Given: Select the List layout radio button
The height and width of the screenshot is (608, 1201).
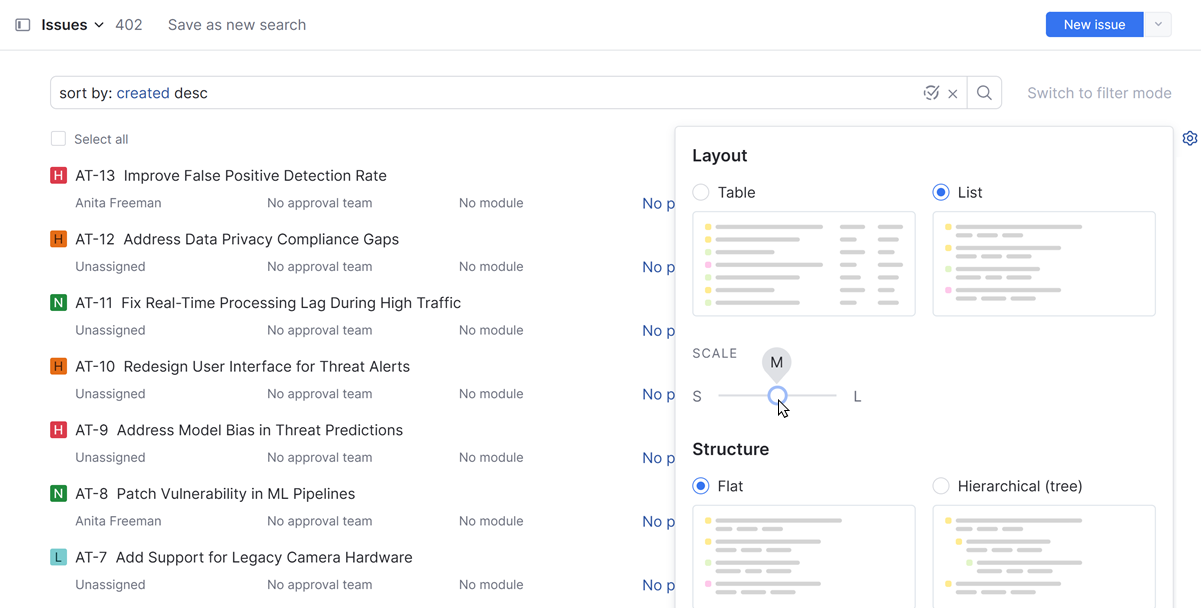Looking at the screenshot, I should point(941,192).
